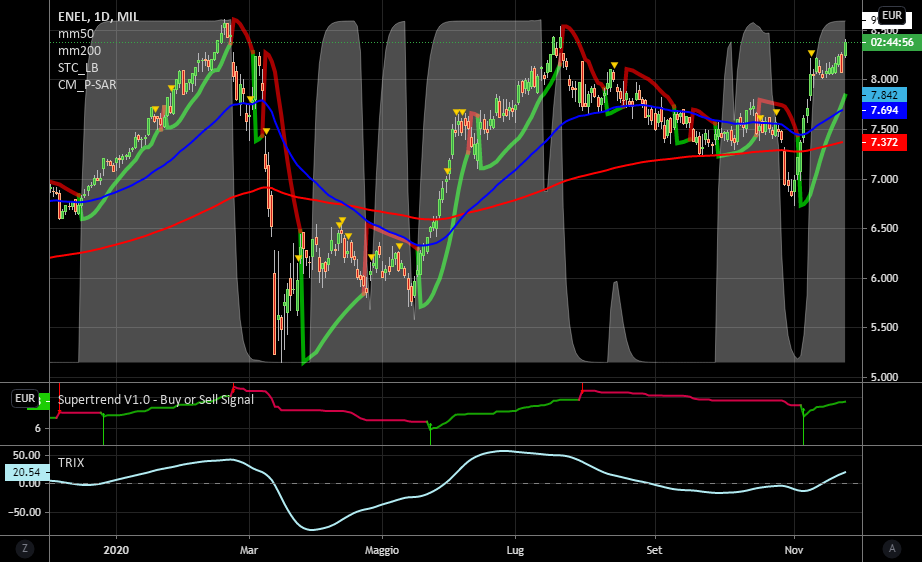Click the 5.000 price level on the axis
This screenshot has height=562, width=922.
(x=884, y=377)
